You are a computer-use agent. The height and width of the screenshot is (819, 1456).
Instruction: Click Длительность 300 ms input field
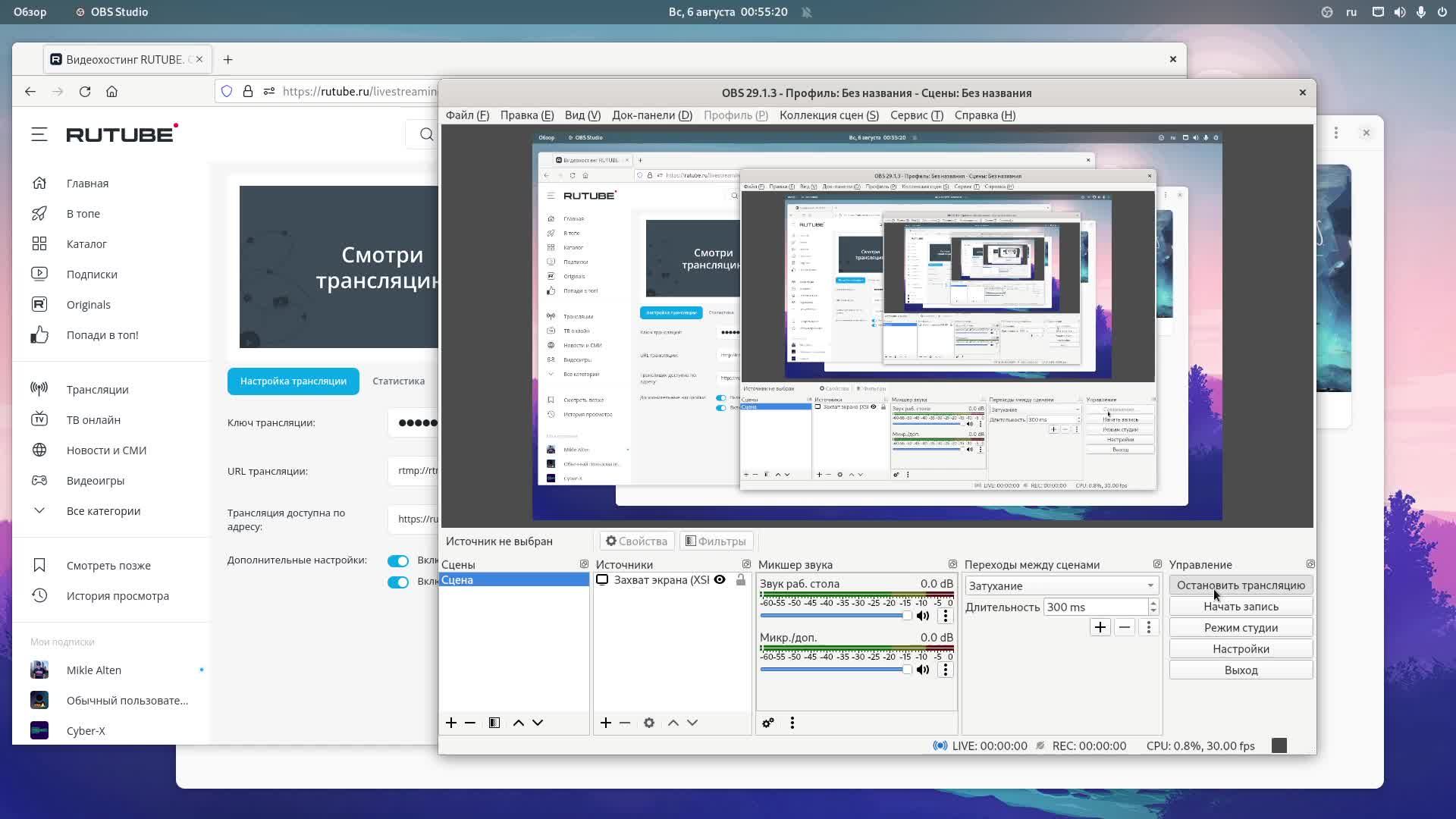coord(1095,607)
